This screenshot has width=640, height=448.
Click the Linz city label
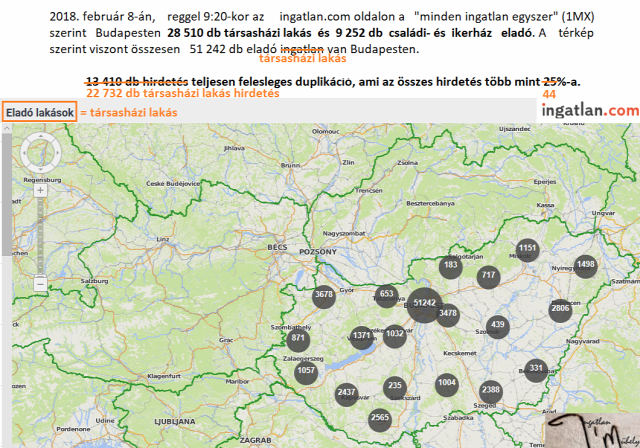pyautogui.click(x=162, y=239)
